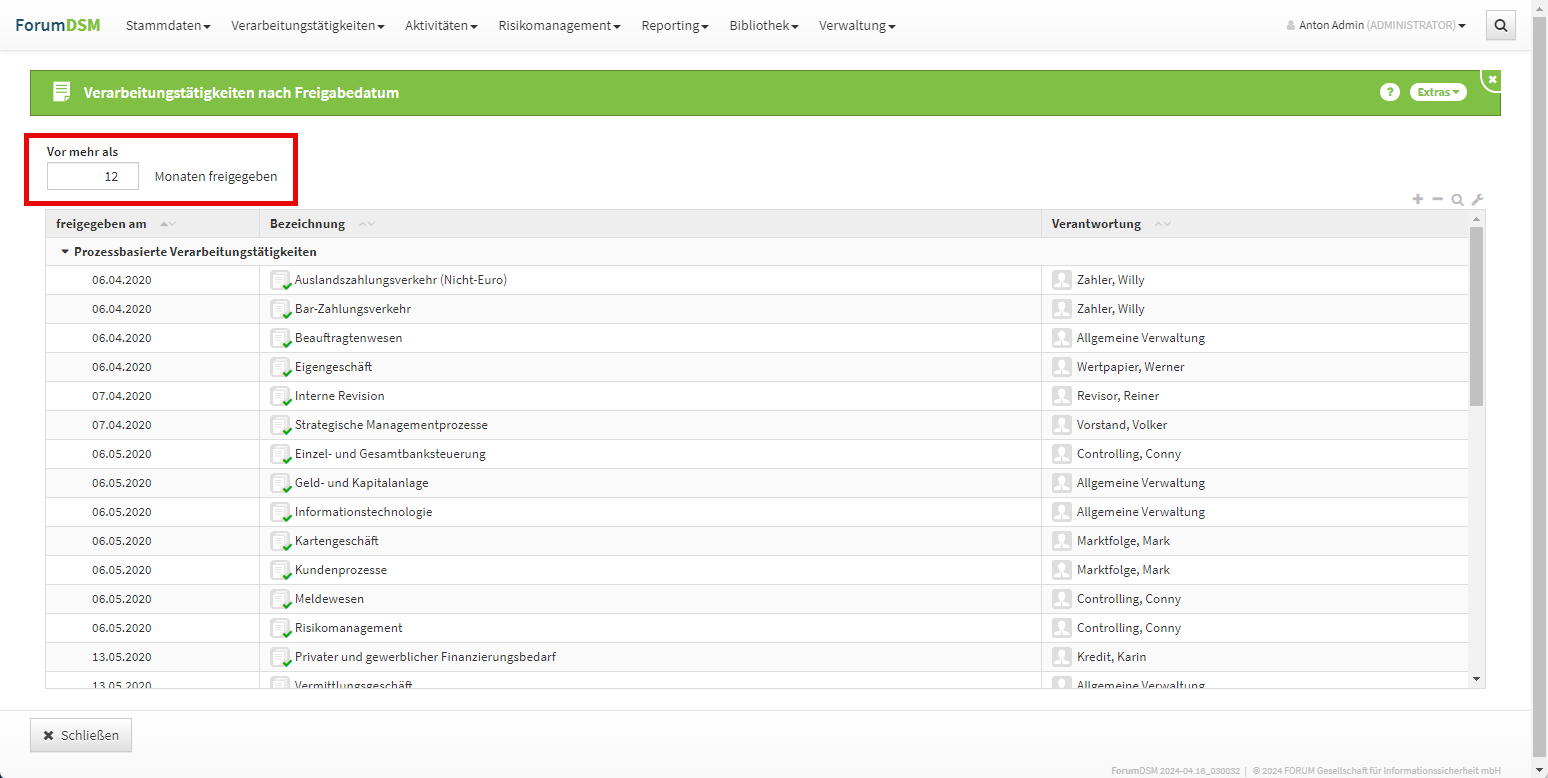Click the plus icon above the table

click(x=1417, y=199)
